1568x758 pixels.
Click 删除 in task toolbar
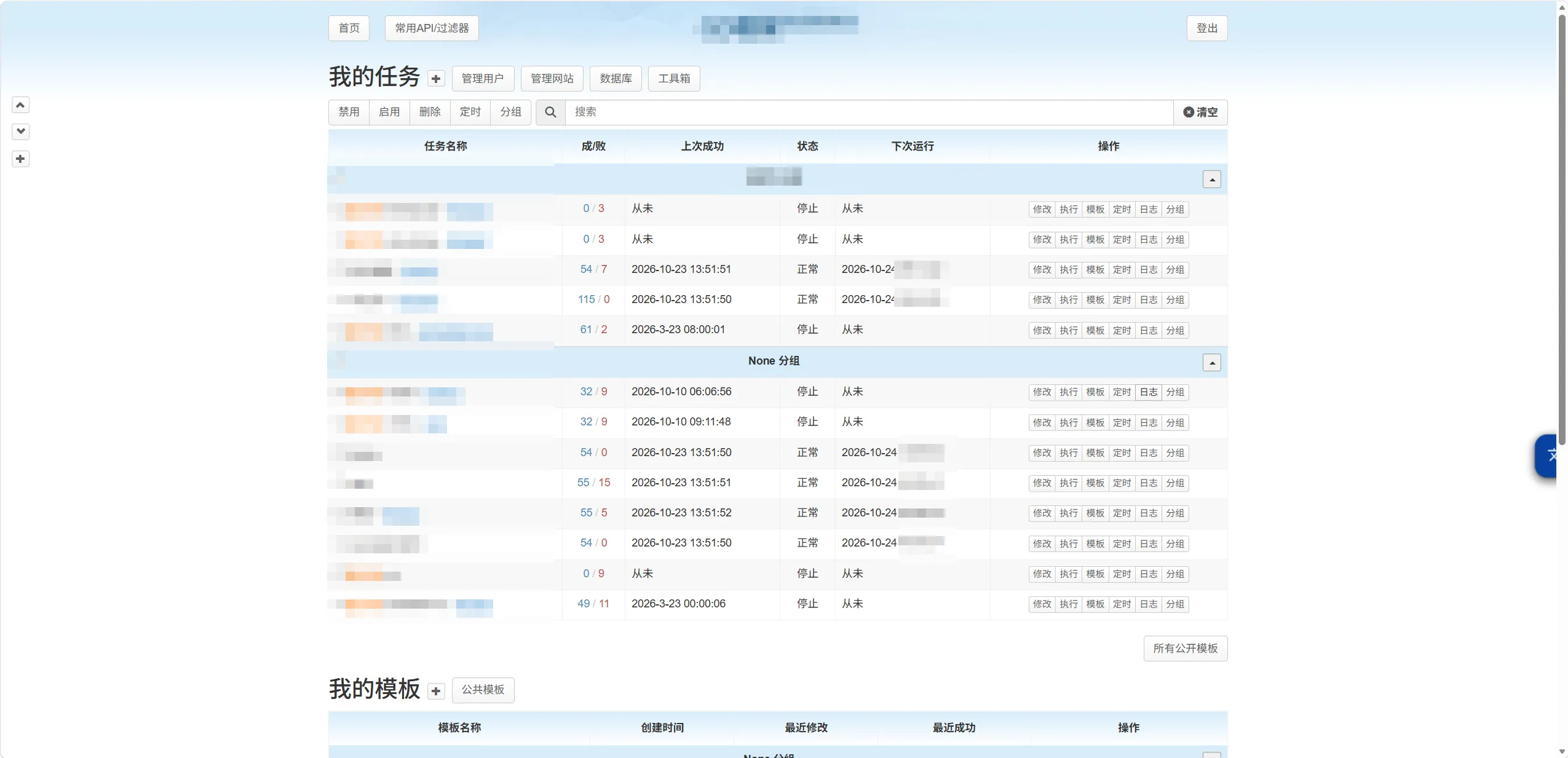430,113
